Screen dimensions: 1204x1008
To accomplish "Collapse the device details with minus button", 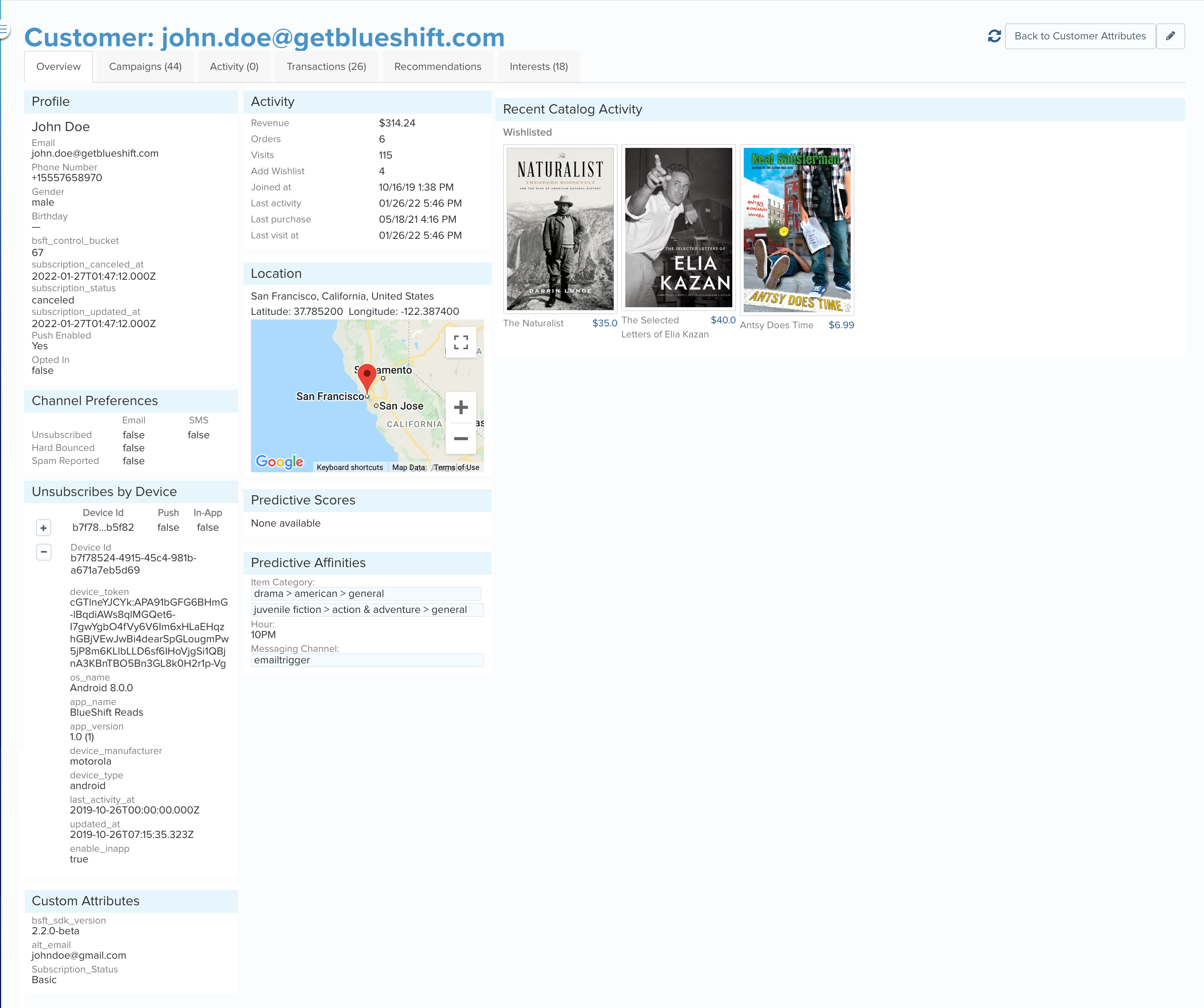I will [x=44, y=552].
